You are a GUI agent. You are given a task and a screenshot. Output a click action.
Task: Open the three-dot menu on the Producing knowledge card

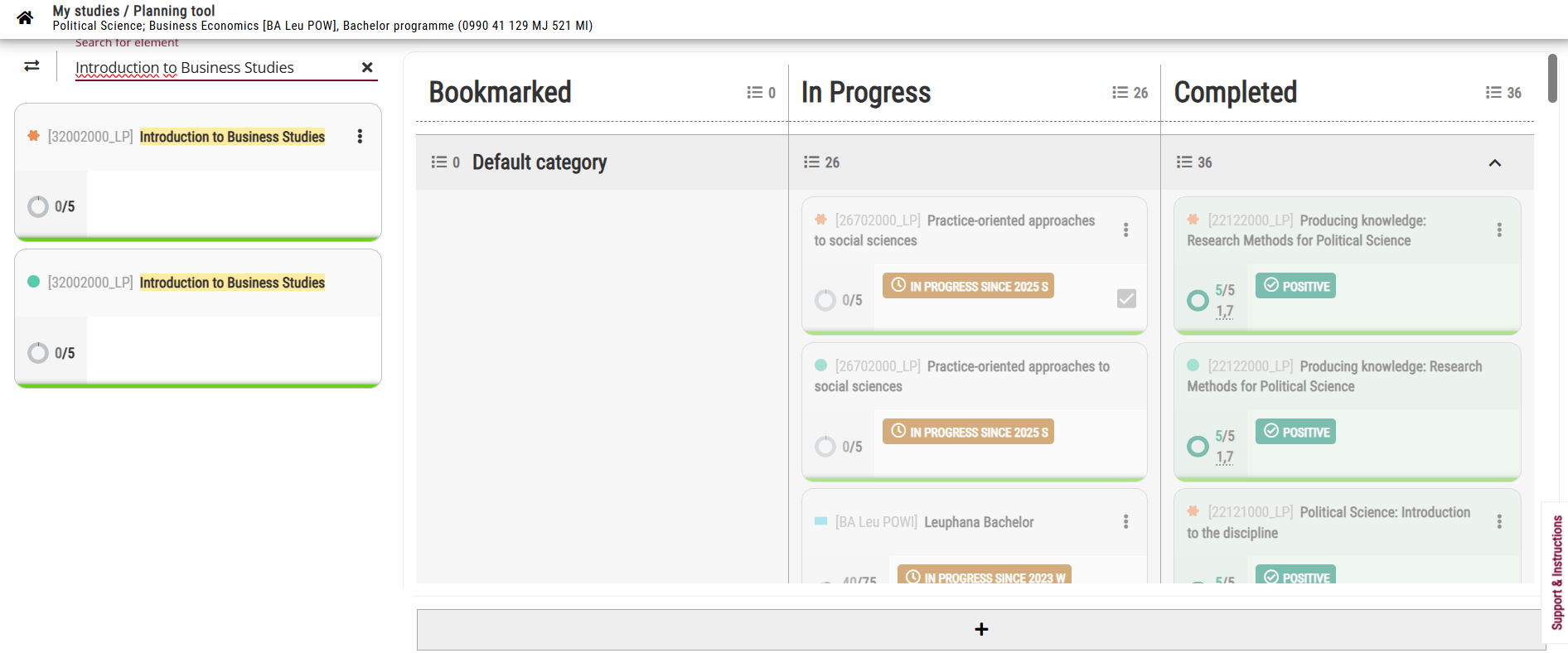coord(1498,230)
